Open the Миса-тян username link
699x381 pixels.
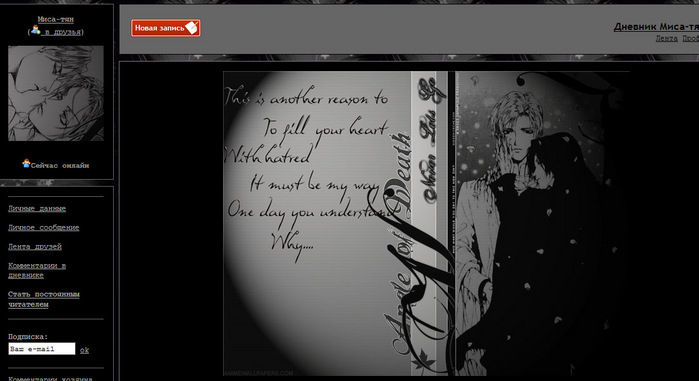56,19
